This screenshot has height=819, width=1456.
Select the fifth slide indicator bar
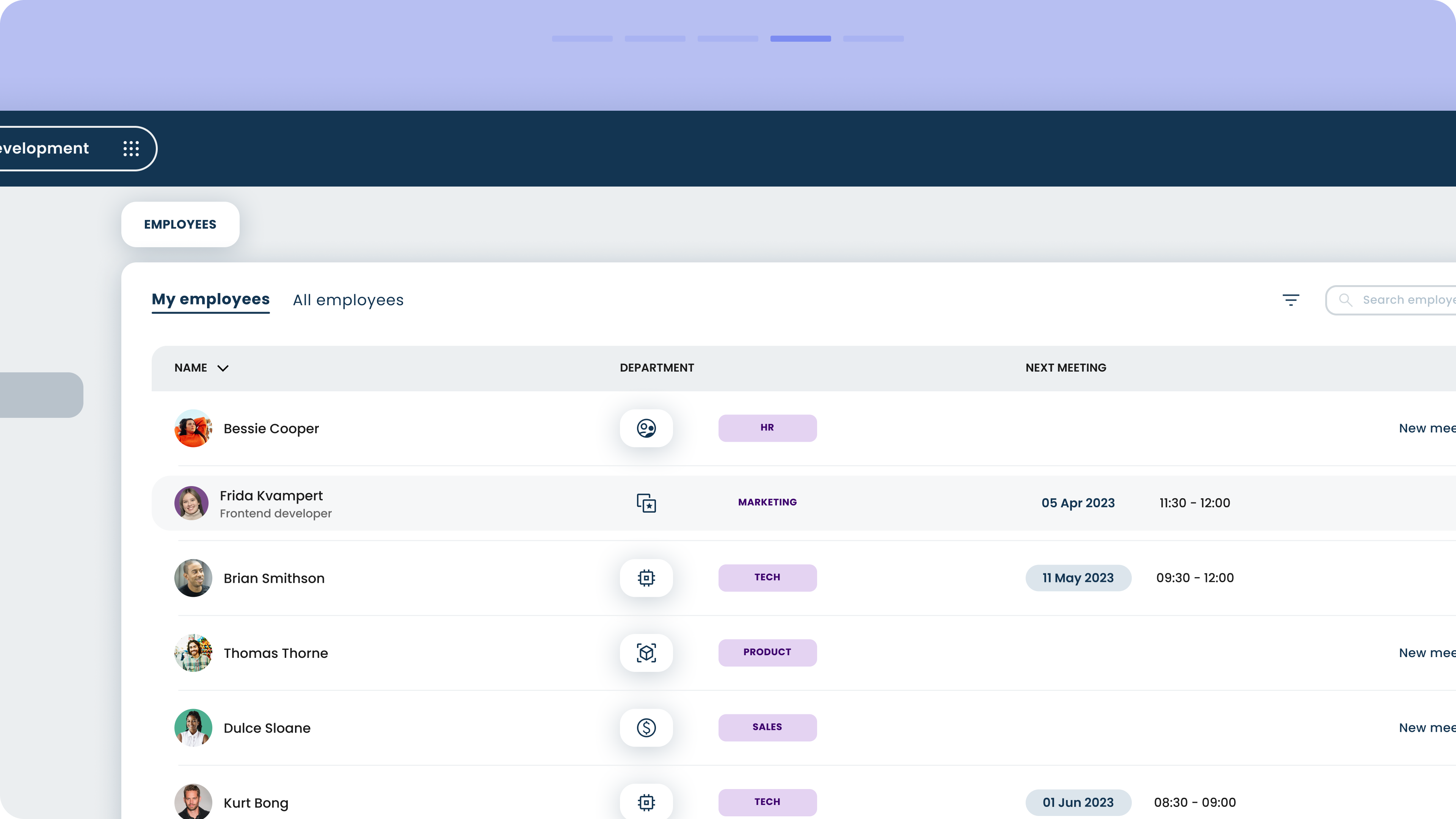(x=873, y=38)
